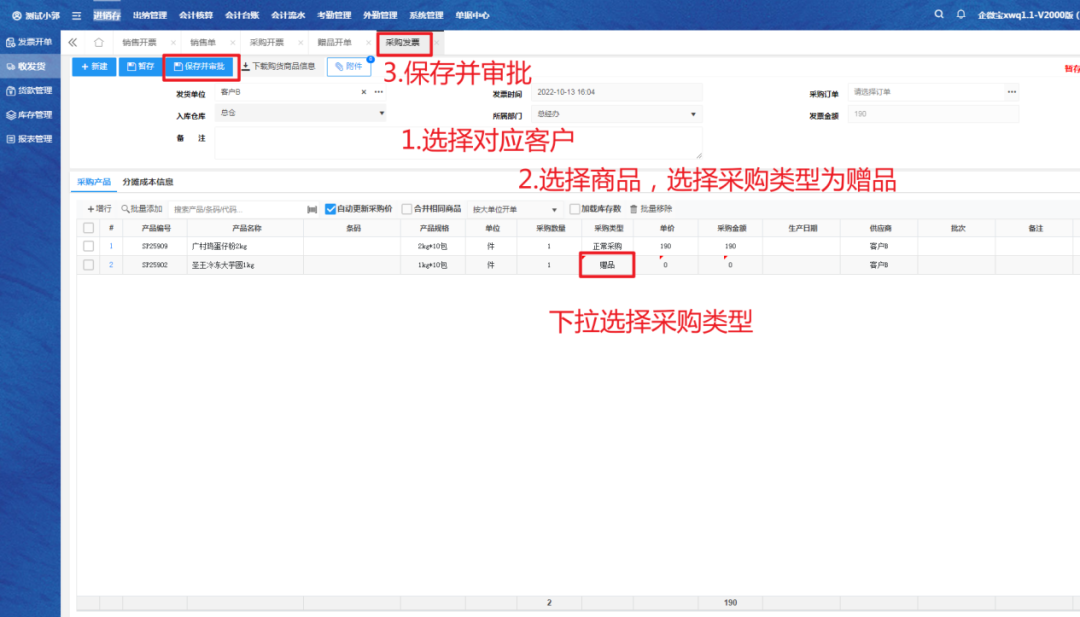Toggle the hamburger menu icon
Viewport: 1080px width, 617px height.
click(x=76, y=15)
